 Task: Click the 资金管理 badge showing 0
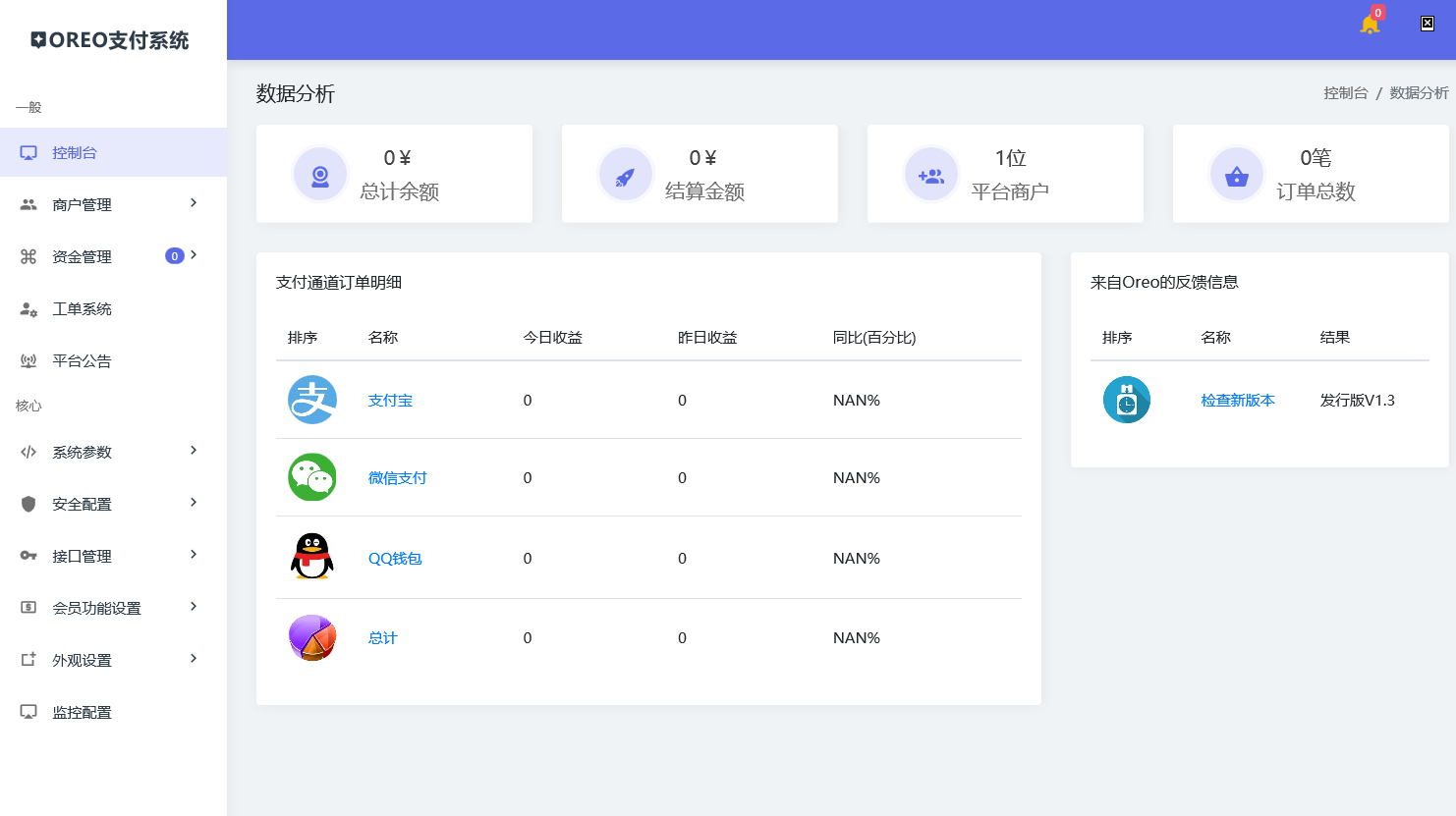[x=174, y=255]
